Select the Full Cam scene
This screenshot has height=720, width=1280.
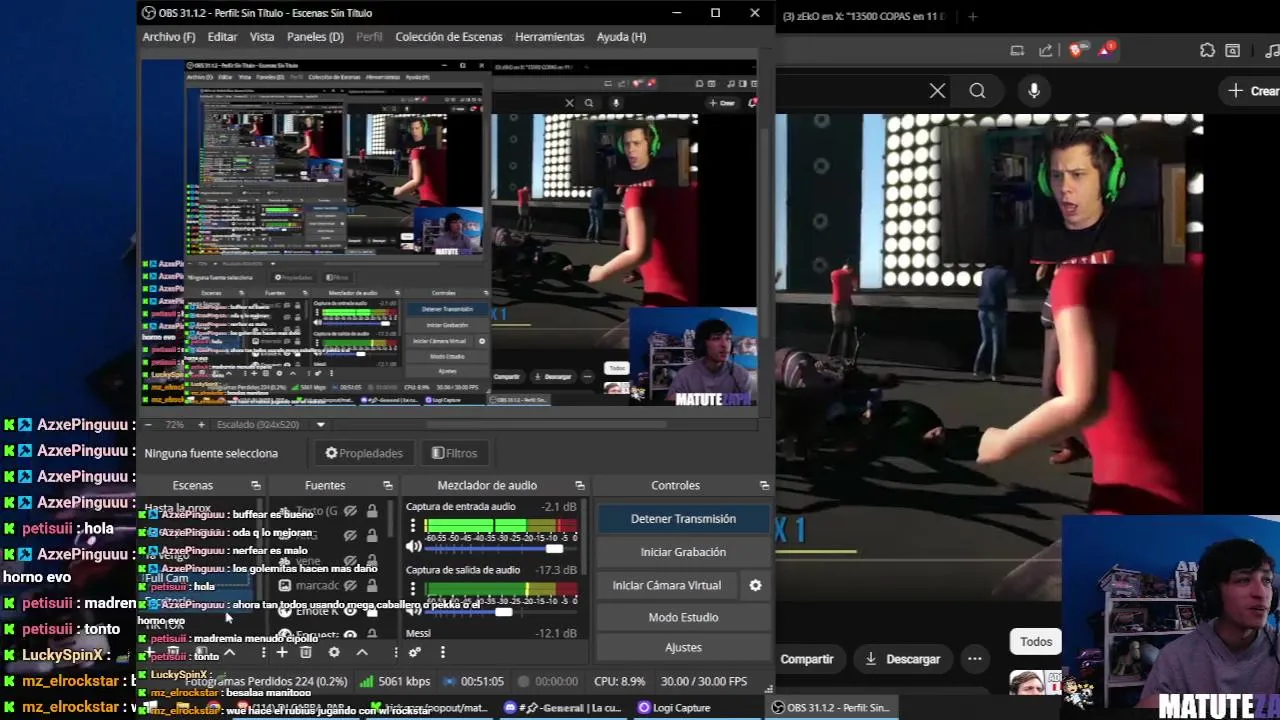coord(168,578)
